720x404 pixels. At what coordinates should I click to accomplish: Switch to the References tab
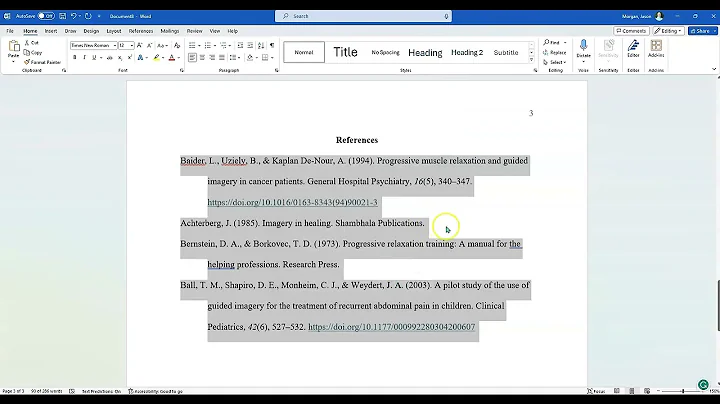pos(141,31)
